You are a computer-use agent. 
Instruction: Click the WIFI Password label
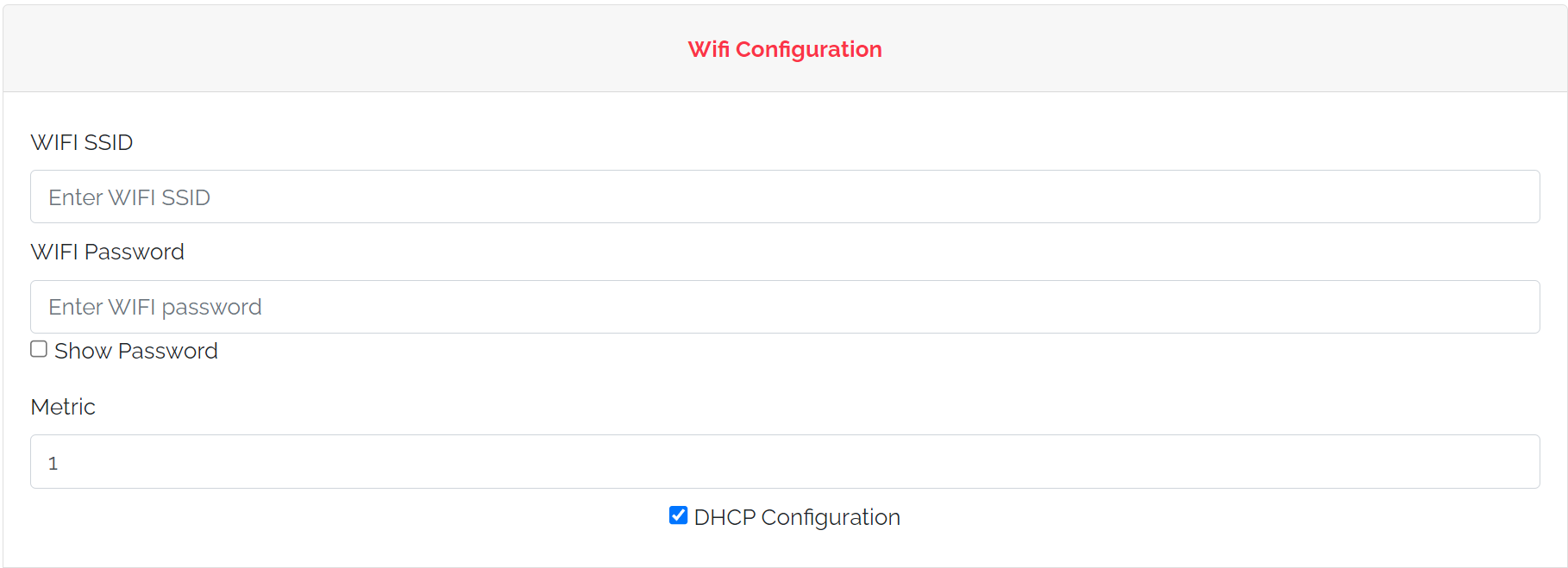click(x=107, y=252)
